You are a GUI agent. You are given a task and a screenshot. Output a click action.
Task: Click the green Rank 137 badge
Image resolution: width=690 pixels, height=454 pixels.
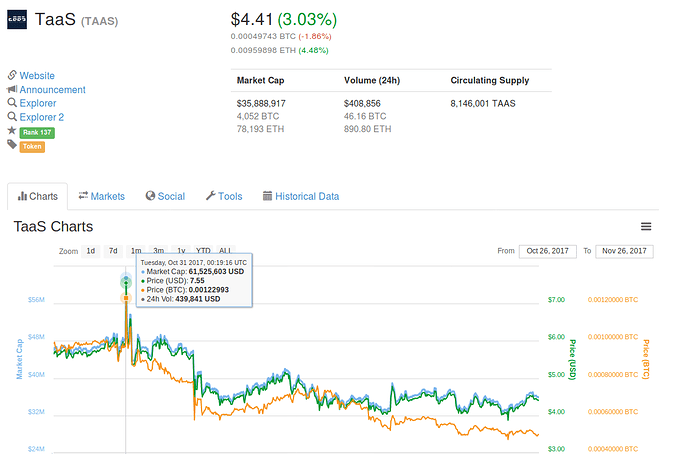click(37, 132)
